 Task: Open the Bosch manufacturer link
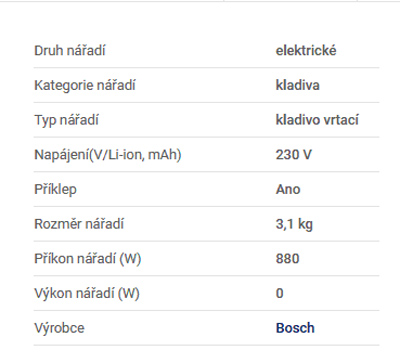point(295,328)
